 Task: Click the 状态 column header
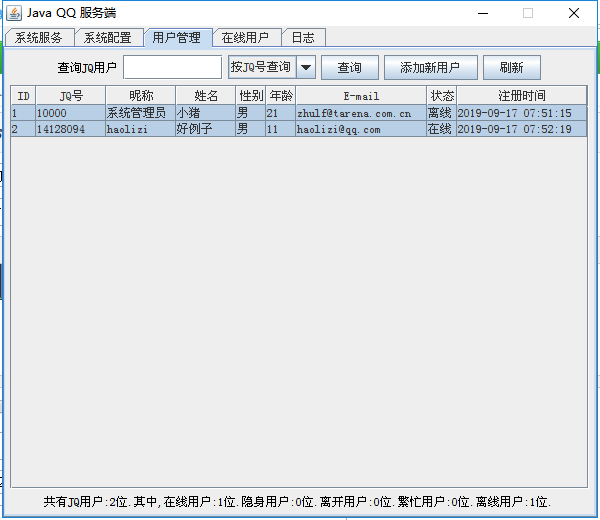click(x=442, y=96)
